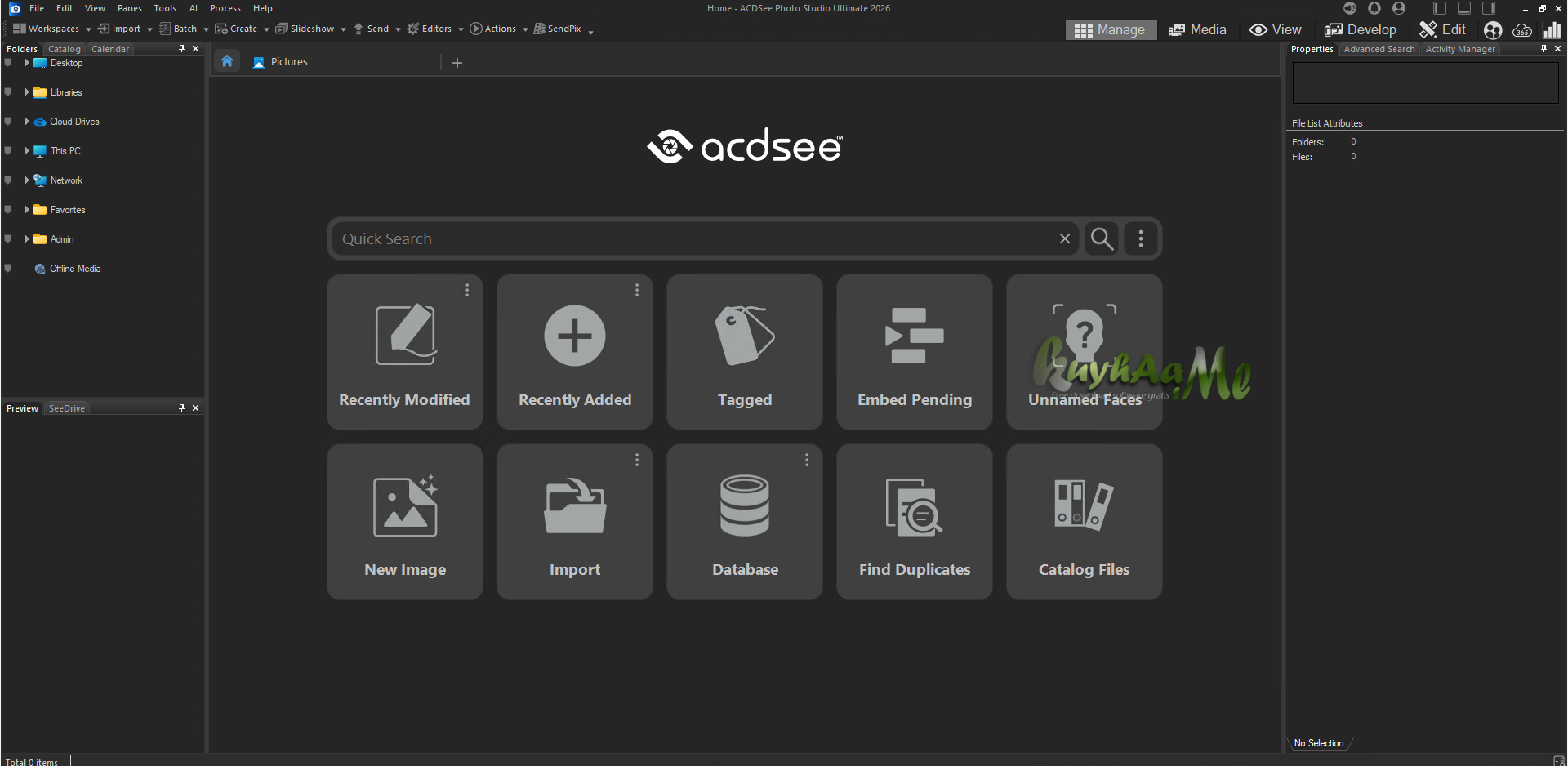Viewport: 1568px width, 766px height.
Task: Switch to People mode face icon
Action: point(1493,30)
